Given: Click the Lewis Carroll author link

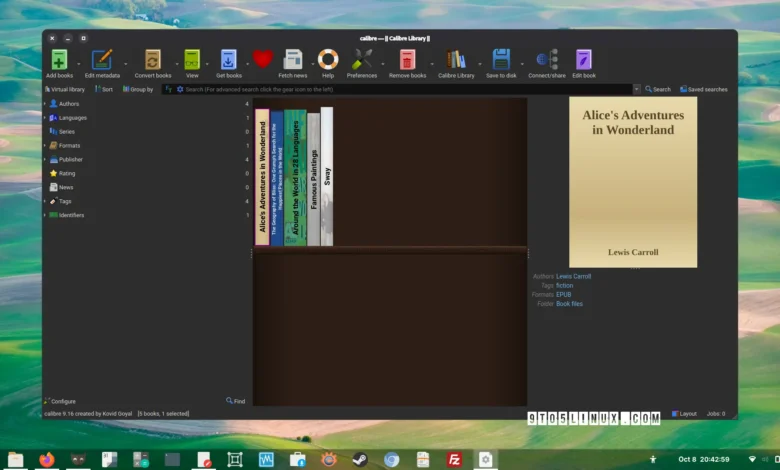Looking at the screenshot, I should pos(574,277).
